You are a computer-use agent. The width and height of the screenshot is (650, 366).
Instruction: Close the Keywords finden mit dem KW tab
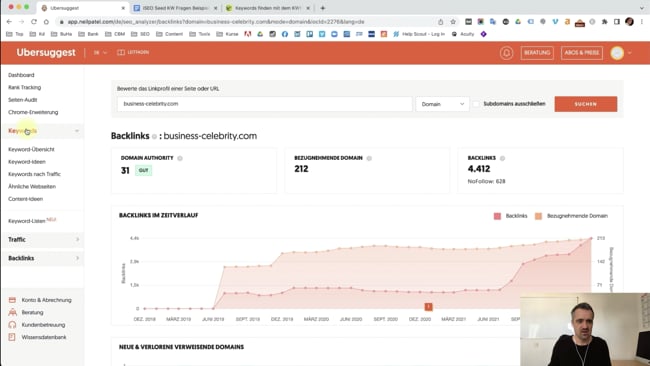[x=308, y=8]
